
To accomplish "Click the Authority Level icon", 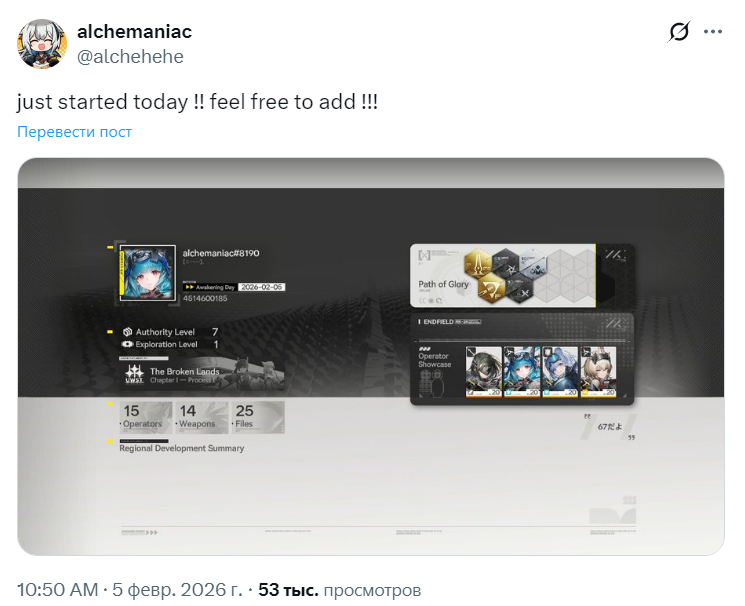I will [127, 332].
